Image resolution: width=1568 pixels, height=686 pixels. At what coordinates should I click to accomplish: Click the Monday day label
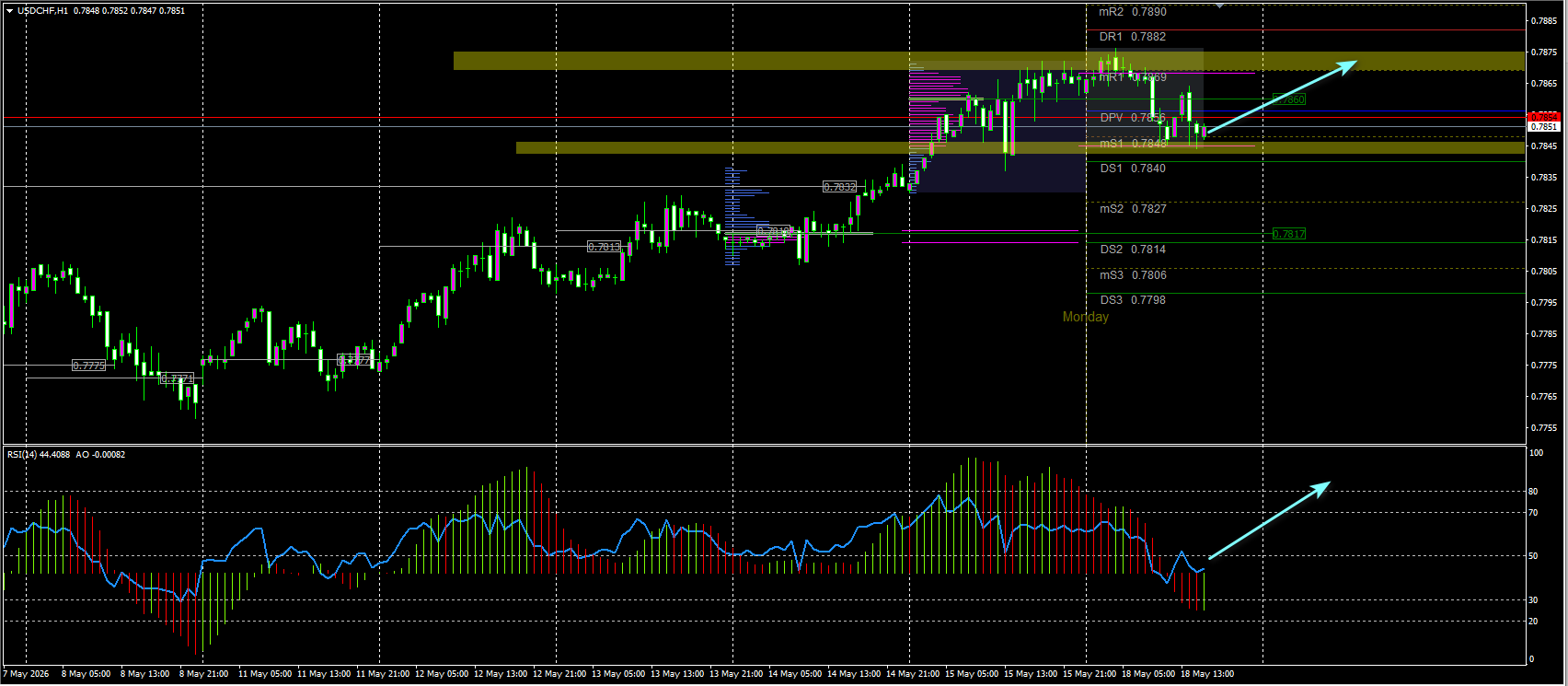1086,317
